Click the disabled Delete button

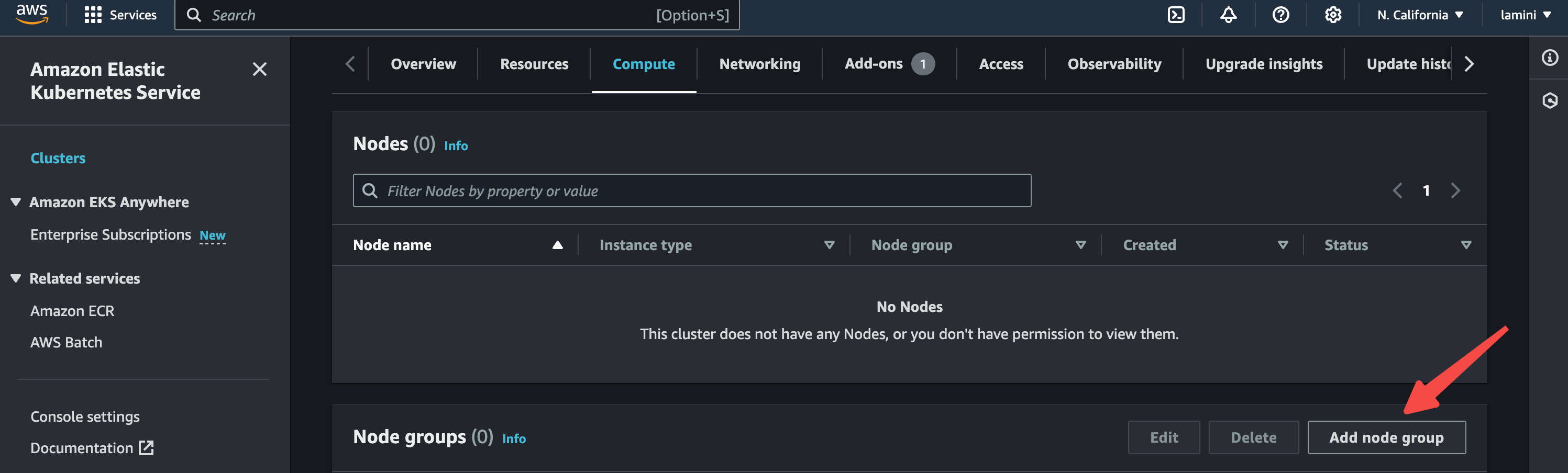(1253, 437)
